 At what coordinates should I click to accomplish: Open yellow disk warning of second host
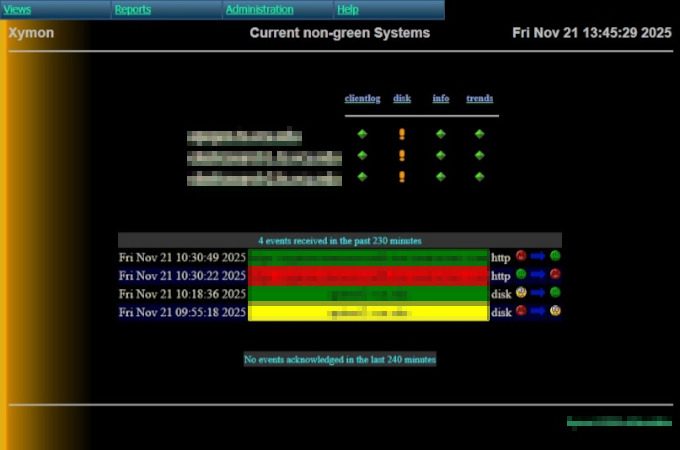coord(402,155)
